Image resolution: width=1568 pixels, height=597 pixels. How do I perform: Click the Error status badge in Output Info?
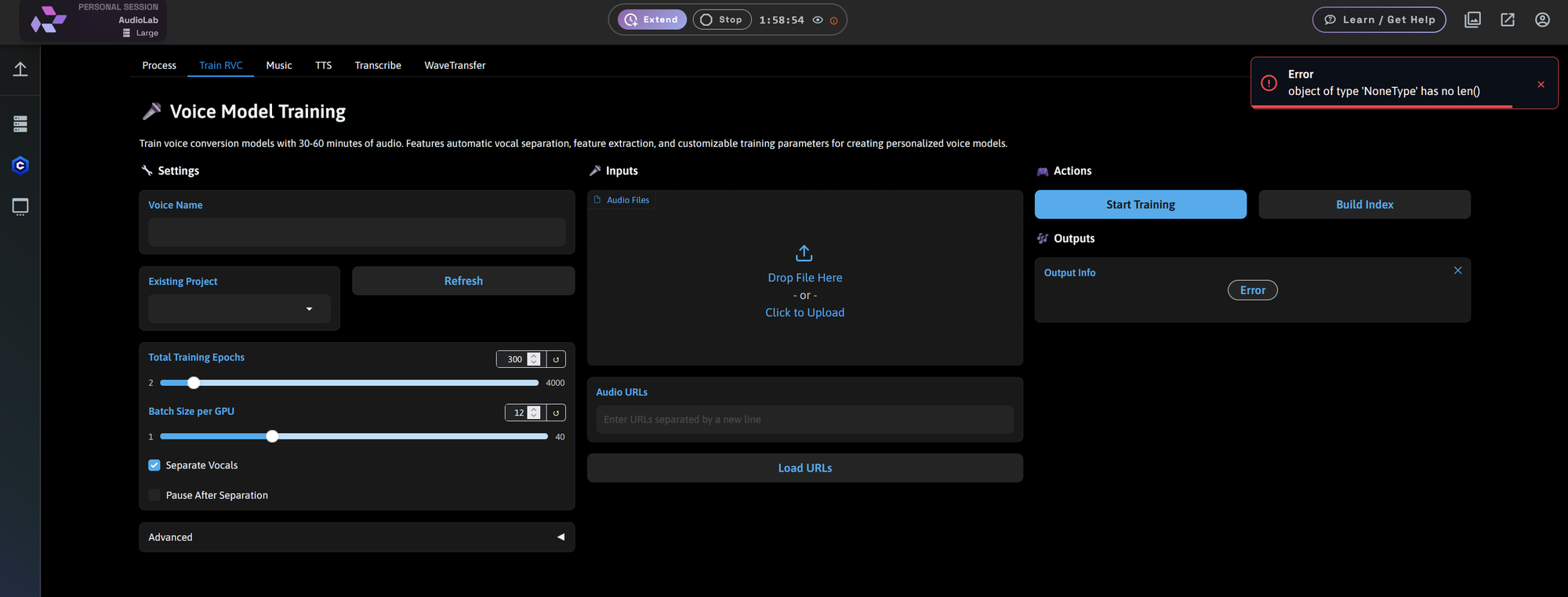[x=1252, y=290]
